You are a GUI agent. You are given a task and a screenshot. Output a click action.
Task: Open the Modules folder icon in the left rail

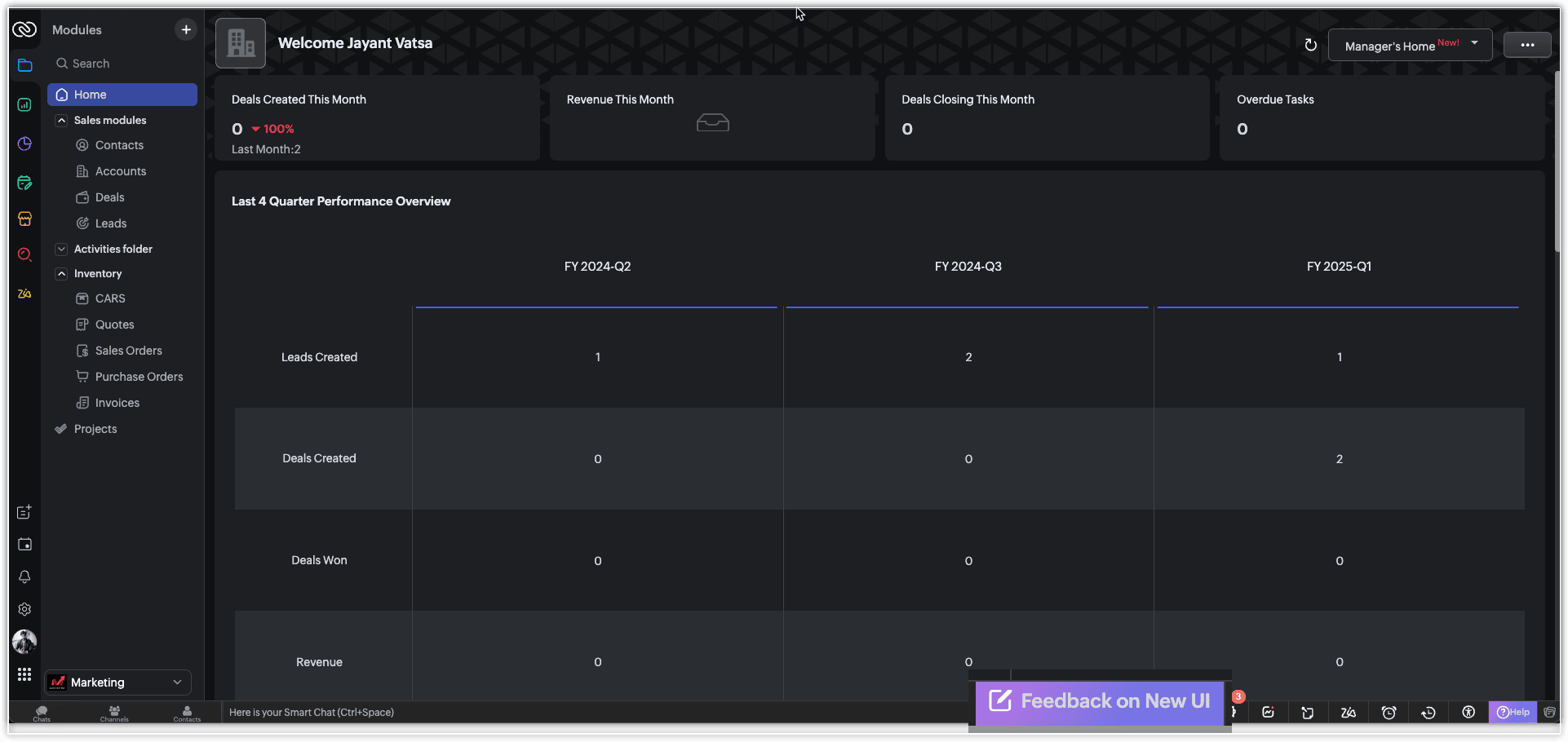point(24,65)
